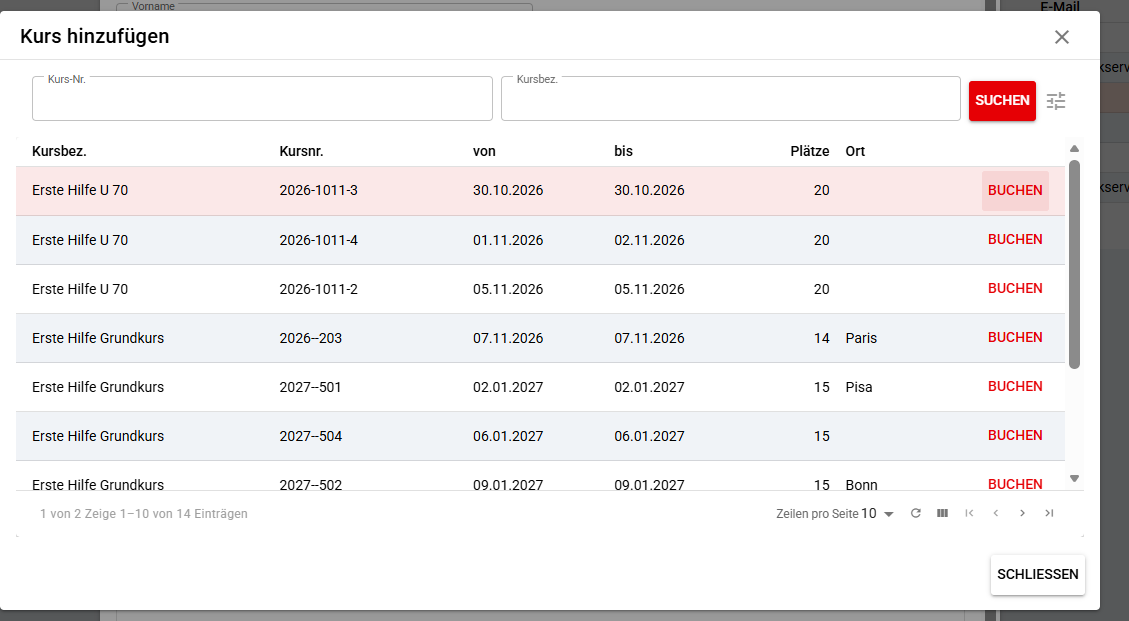The image size is (1129, 621).
Task: Click the SCHLIESSEN button
Action: (1038, 574)
